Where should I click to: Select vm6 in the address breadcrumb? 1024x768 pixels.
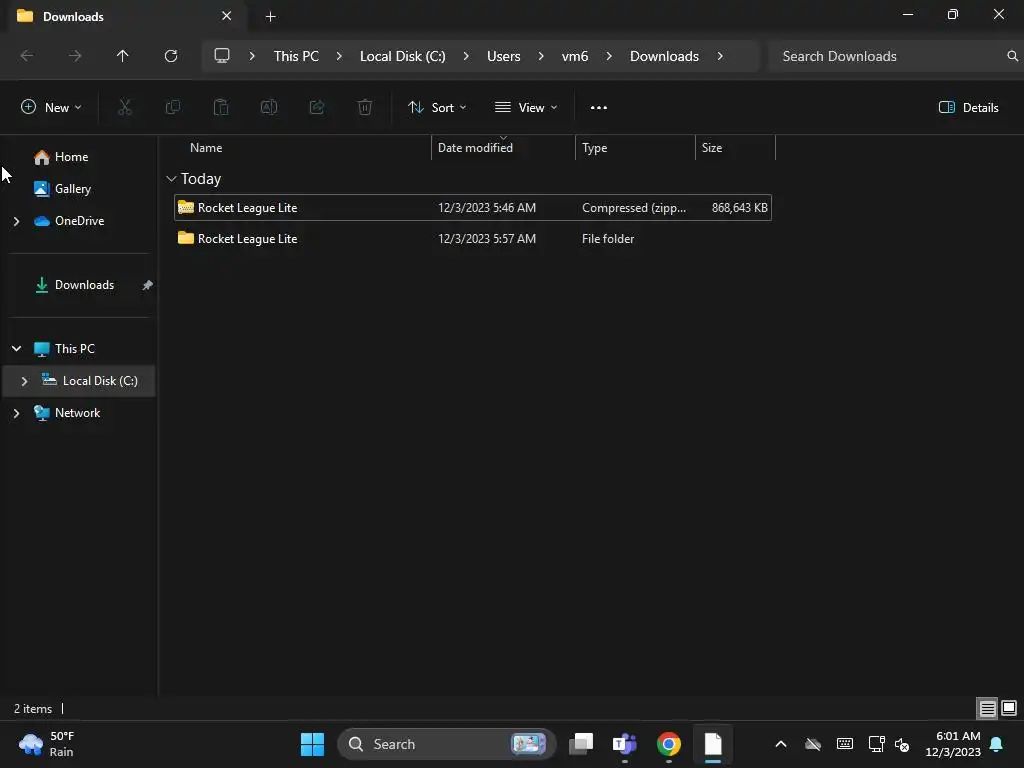(x=575, y=56)
